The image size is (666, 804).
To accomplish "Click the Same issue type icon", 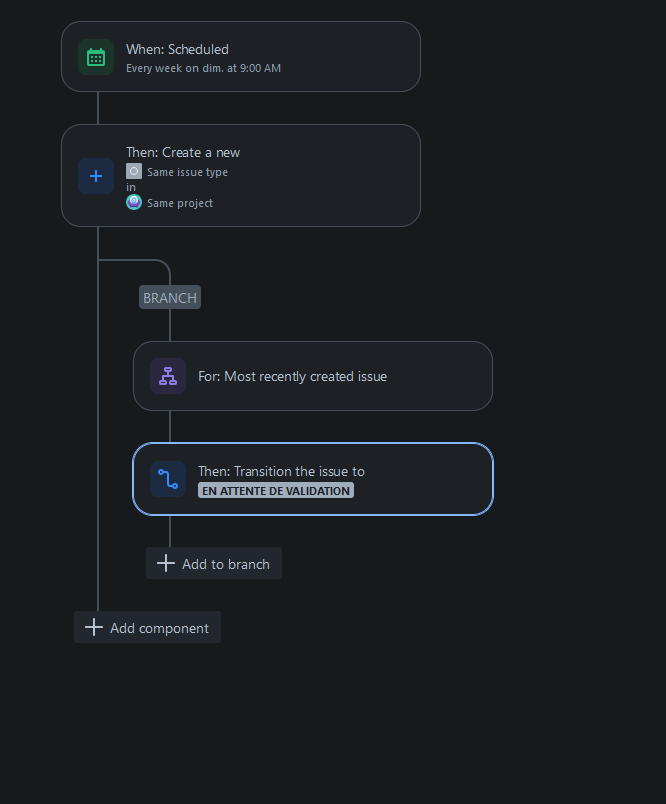I will coord(134,170).
